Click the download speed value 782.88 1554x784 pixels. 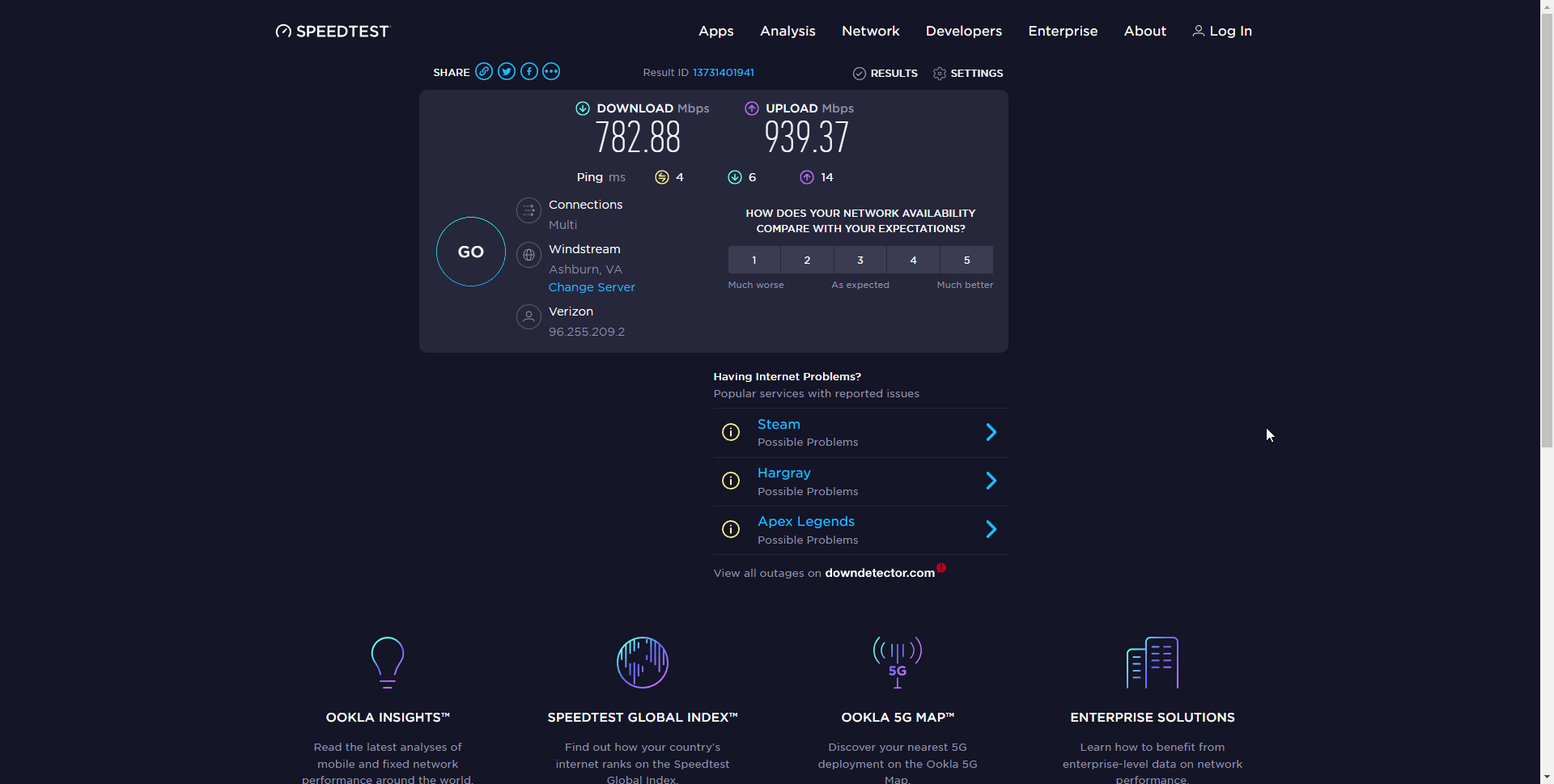(x=638, y=138)
